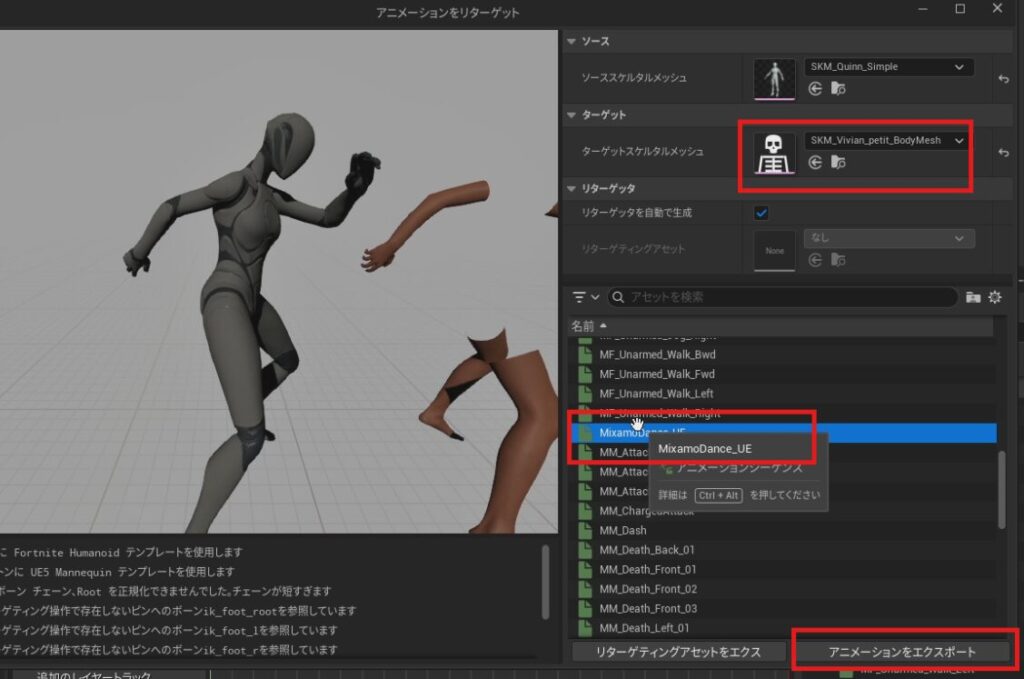The image size is (1024, 679).
Task: Select MF_Unarmed_Walk_Bwd animation
Action: (784, 355)
